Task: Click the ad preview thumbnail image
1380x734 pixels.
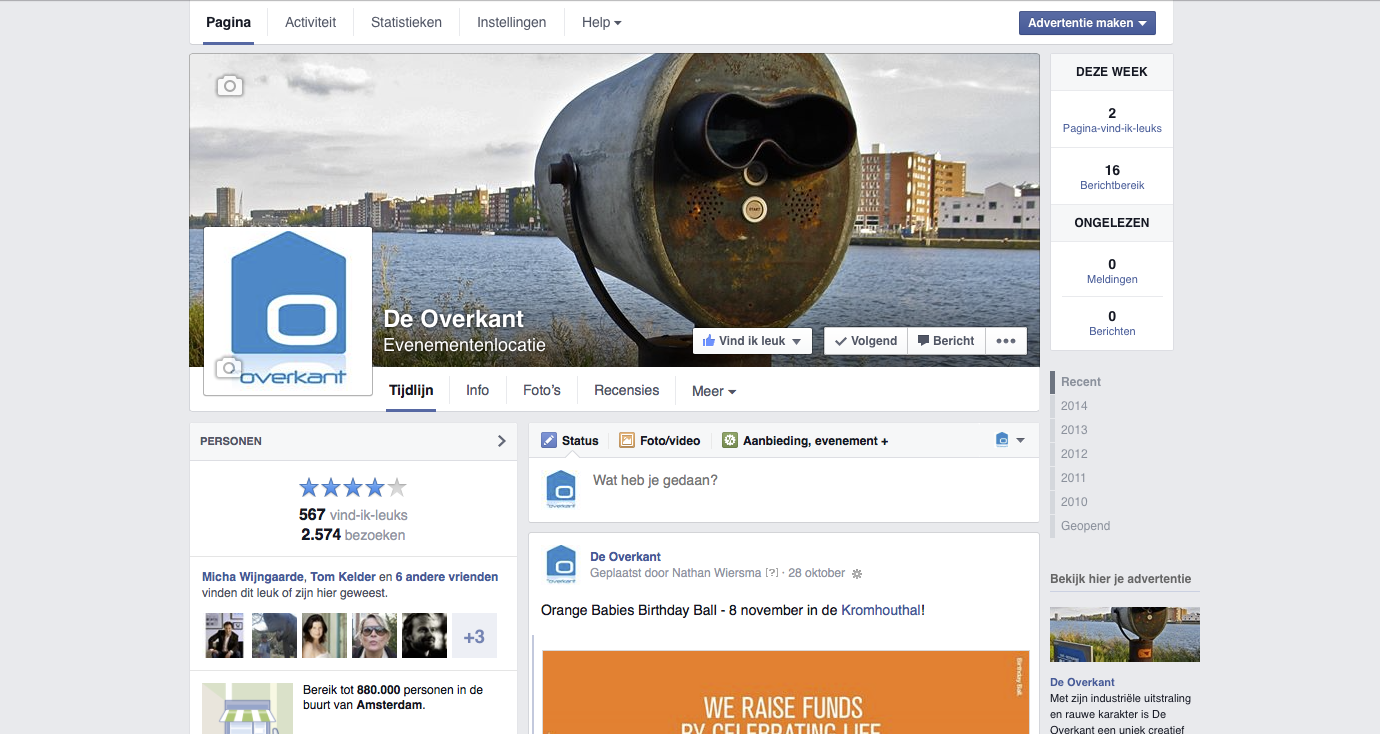Action: 1125,634
